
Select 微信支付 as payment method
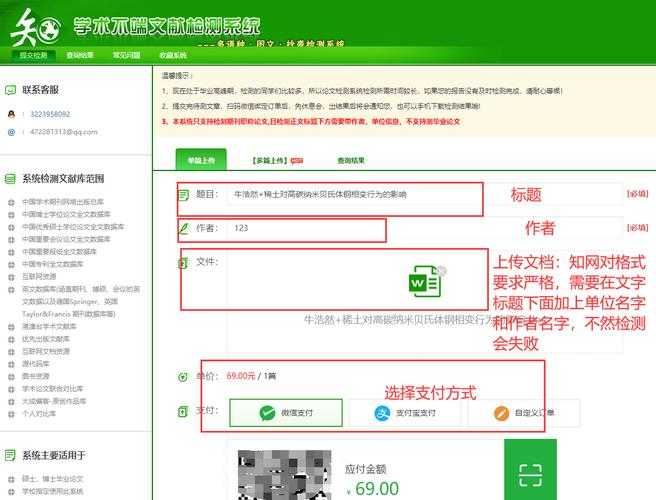pos(286,413)
